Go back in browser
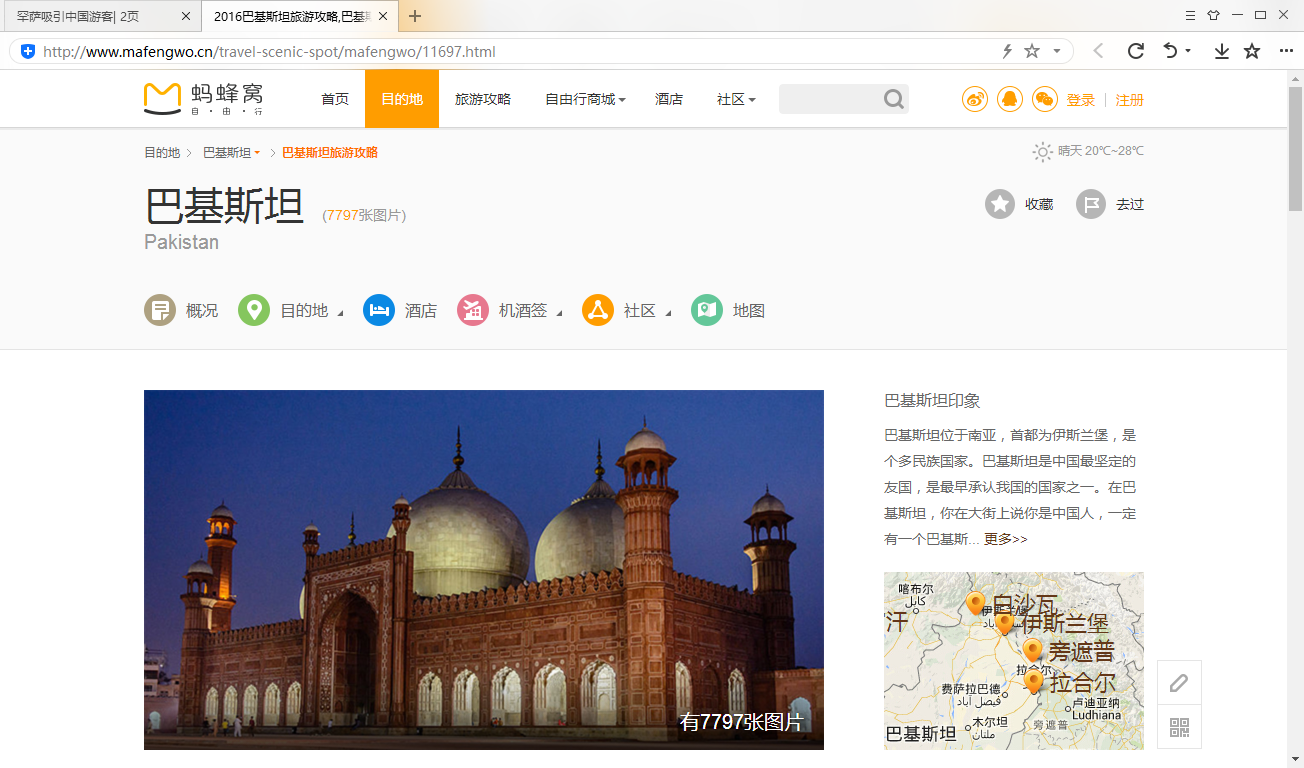Screen dimensions: 1304x768 [x=1098, y=51]
